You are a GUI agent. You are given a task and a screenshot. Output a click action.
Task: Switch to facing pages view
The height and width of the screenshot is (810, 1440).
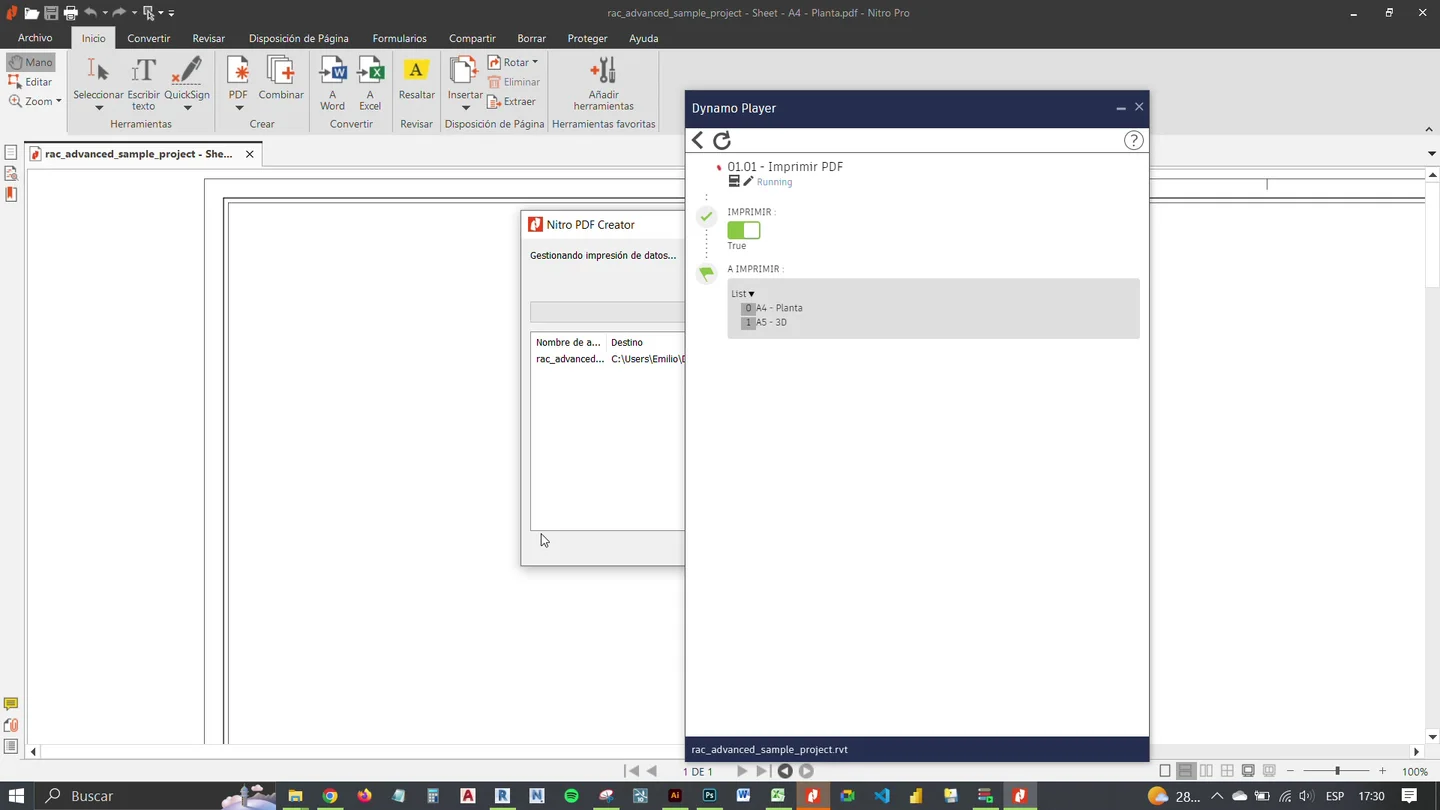pos(1206,771)
